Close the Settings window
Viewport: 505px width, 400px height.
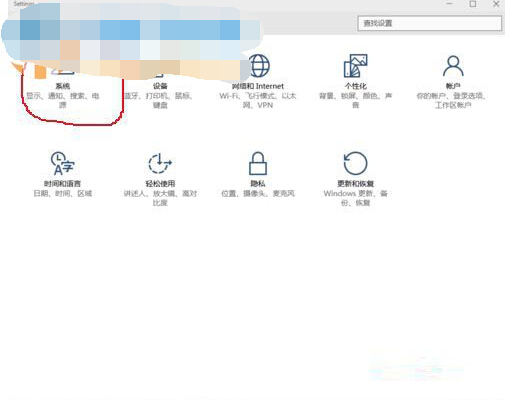[496, 4]
